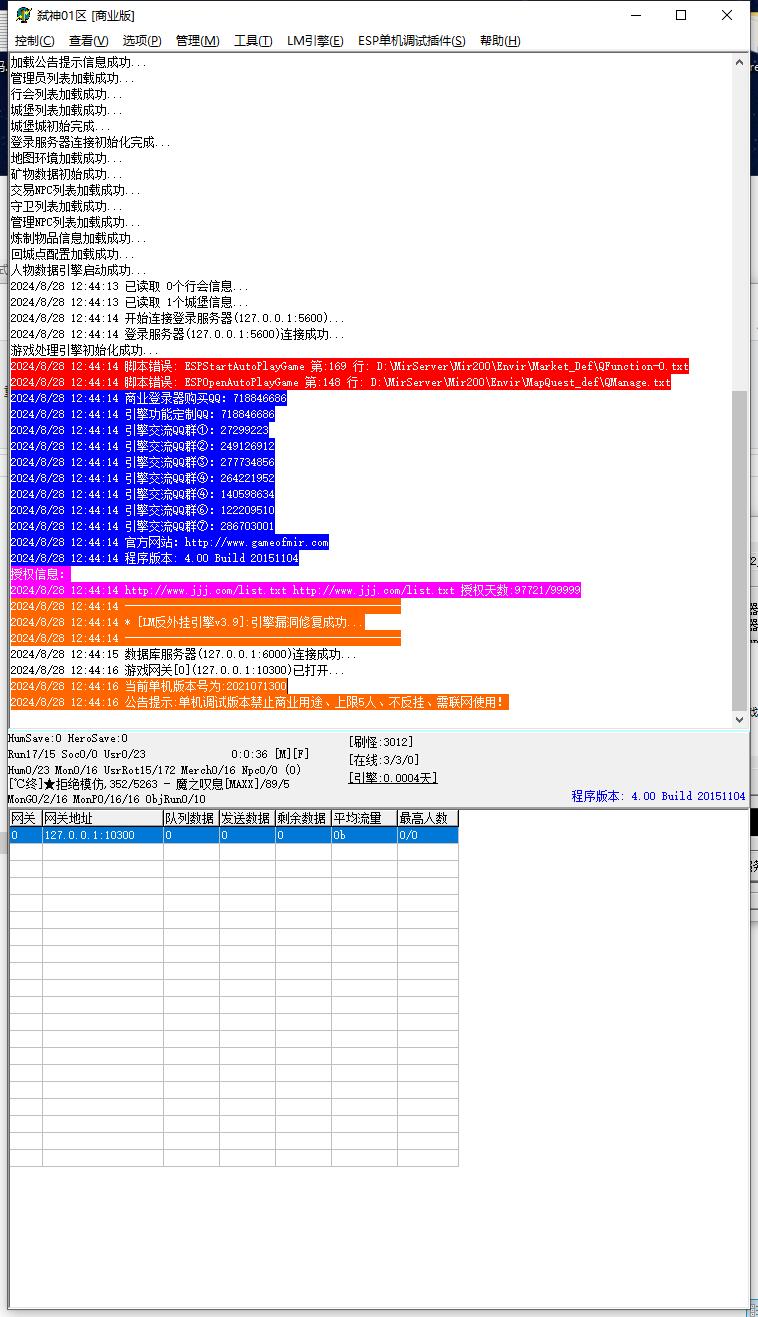Select gateway address cell 127.0.0.1:10300
This screenshot has width=758, height=1317.
(x=102, y=835)
